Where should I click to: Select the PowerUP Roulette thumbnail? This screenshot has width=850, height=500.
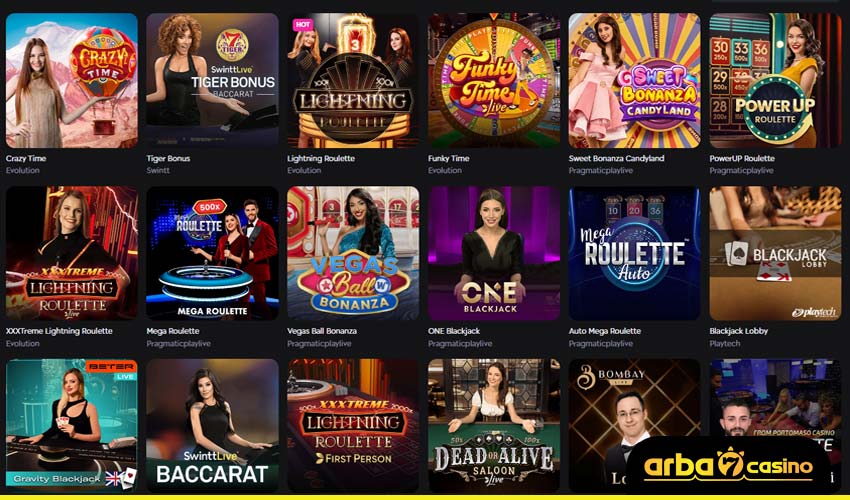pos(775,80)
